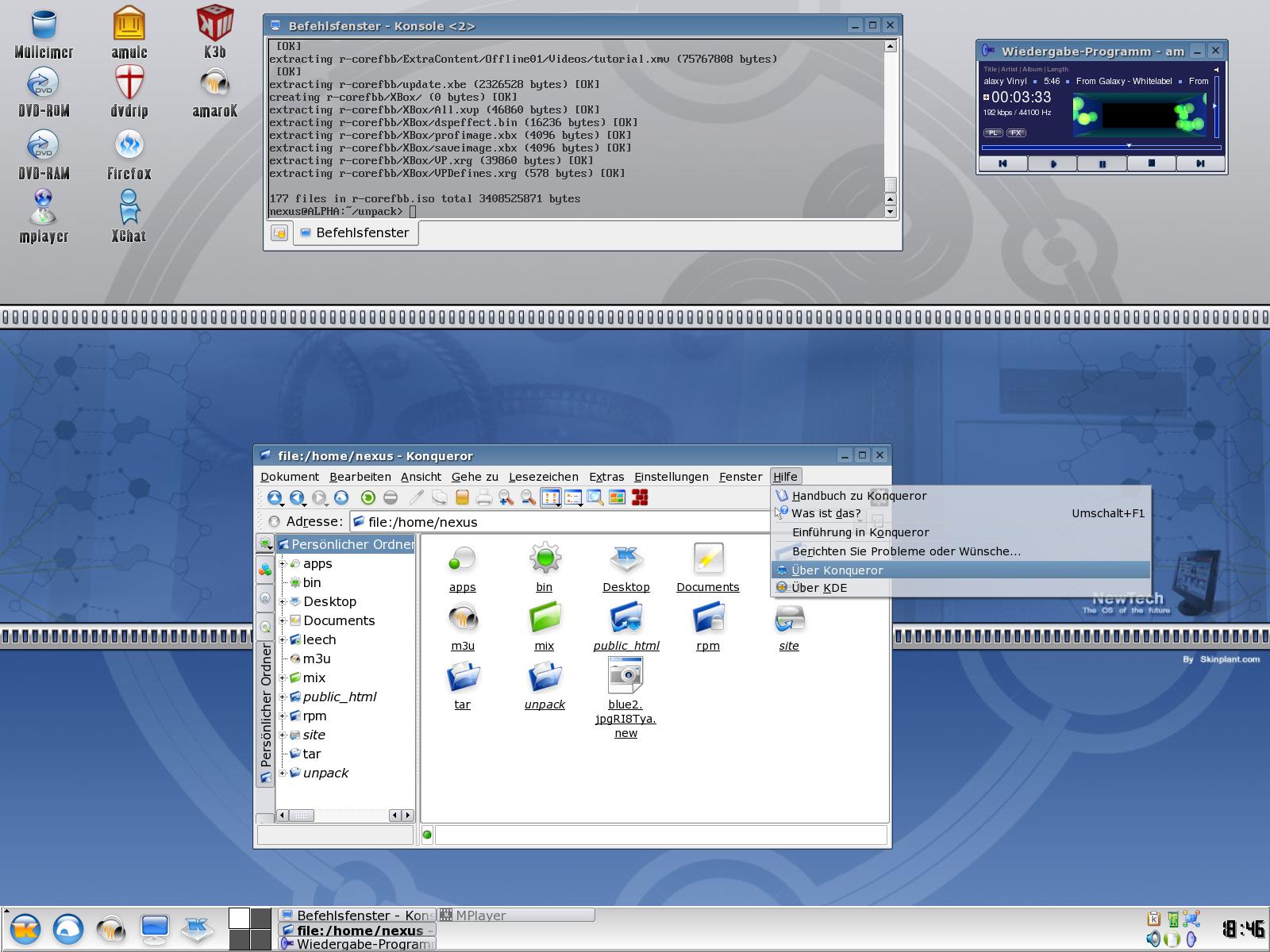Pause playback in the Wiedergabe-Programm
The image size is (1270, 952).
(1102, 163)
